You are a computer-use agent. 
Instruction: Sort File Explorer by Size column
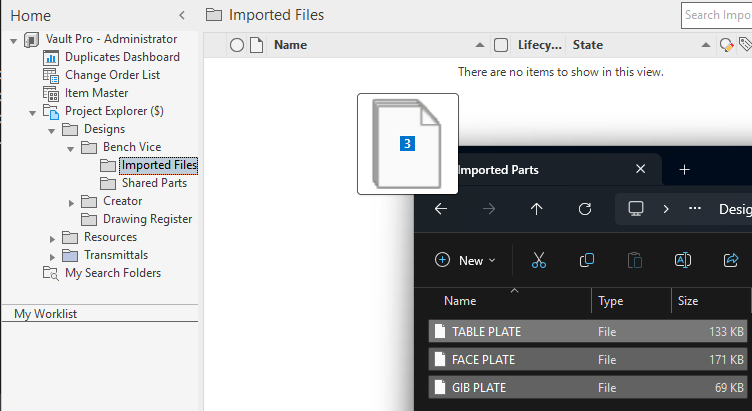click(688, 301)
